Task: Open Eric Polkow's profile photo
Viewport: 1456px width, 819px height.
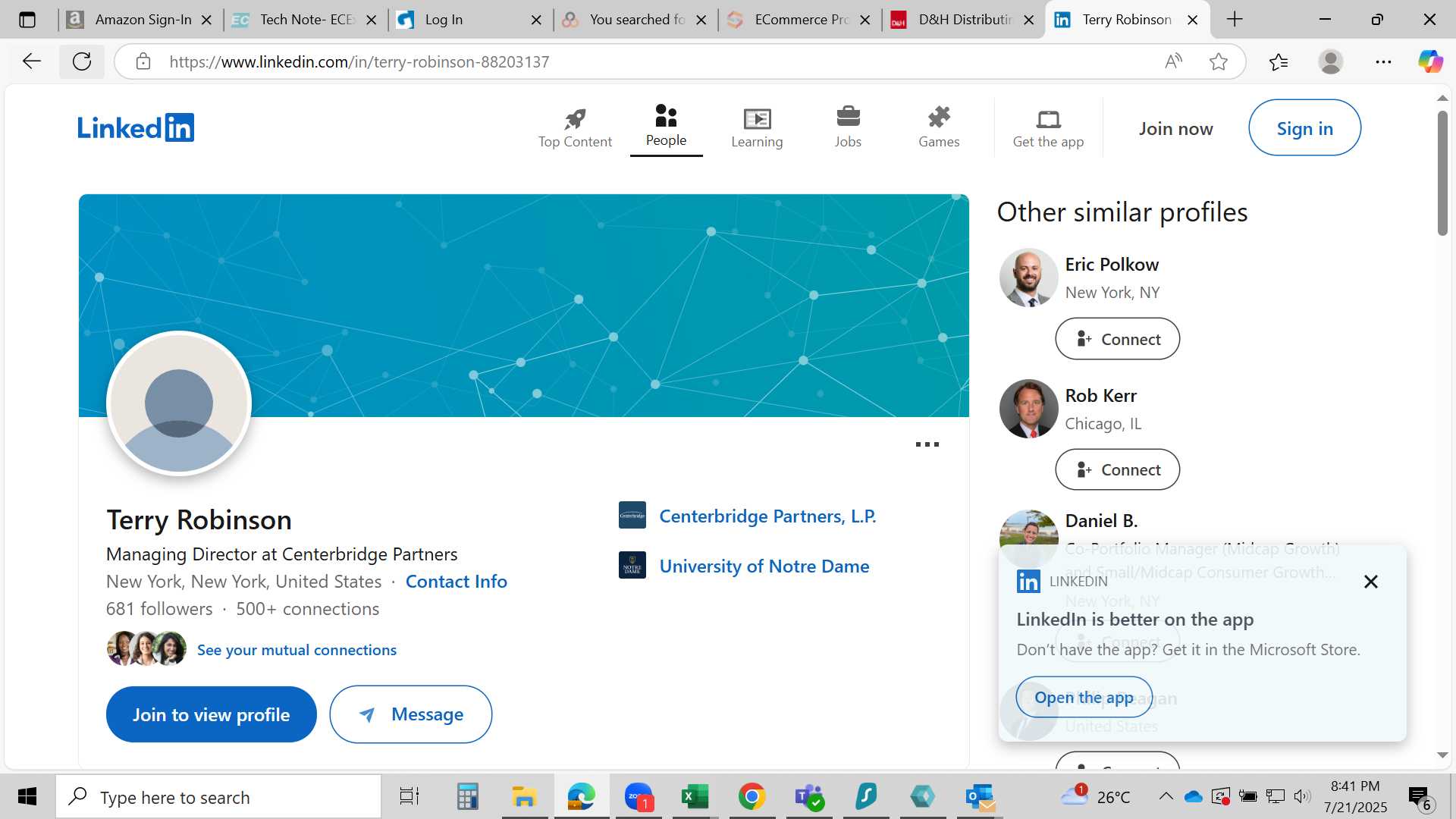Action: point(1028,278)
